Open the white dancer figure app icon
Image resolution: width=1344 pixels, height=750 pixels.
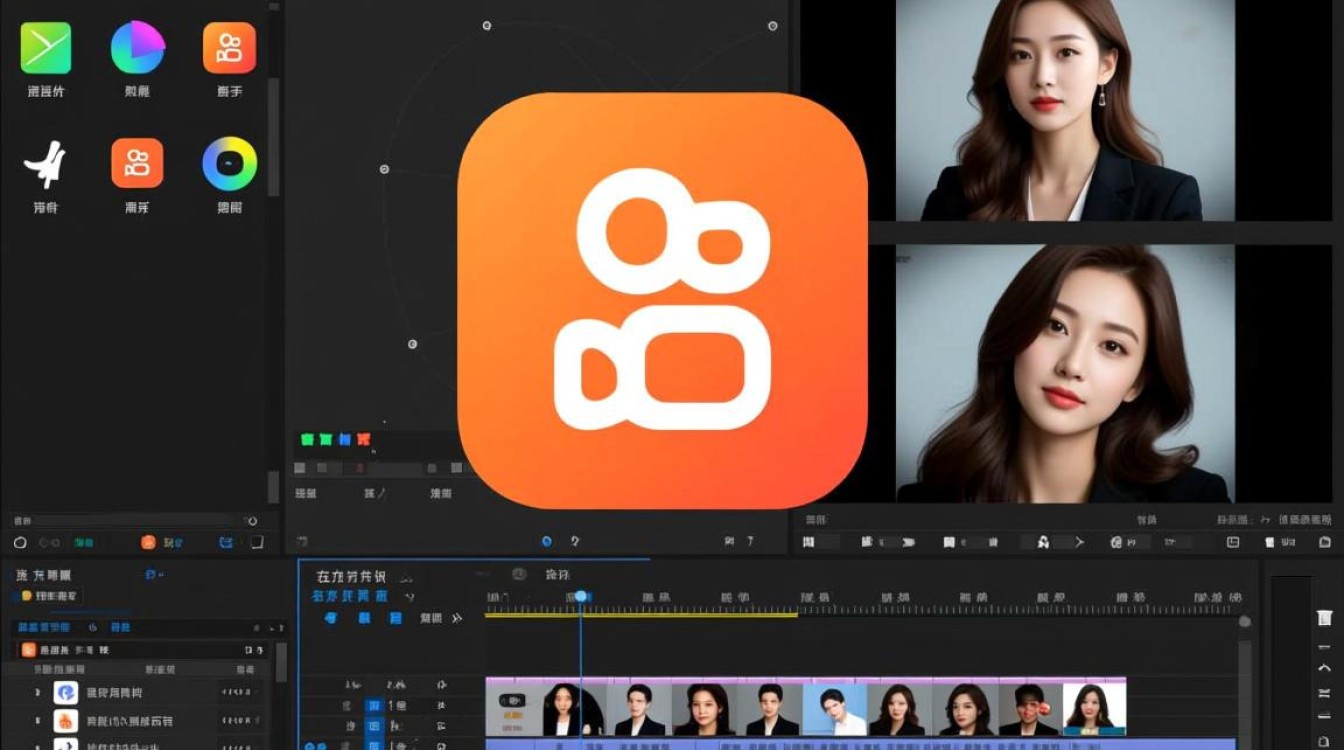point(45,164)
